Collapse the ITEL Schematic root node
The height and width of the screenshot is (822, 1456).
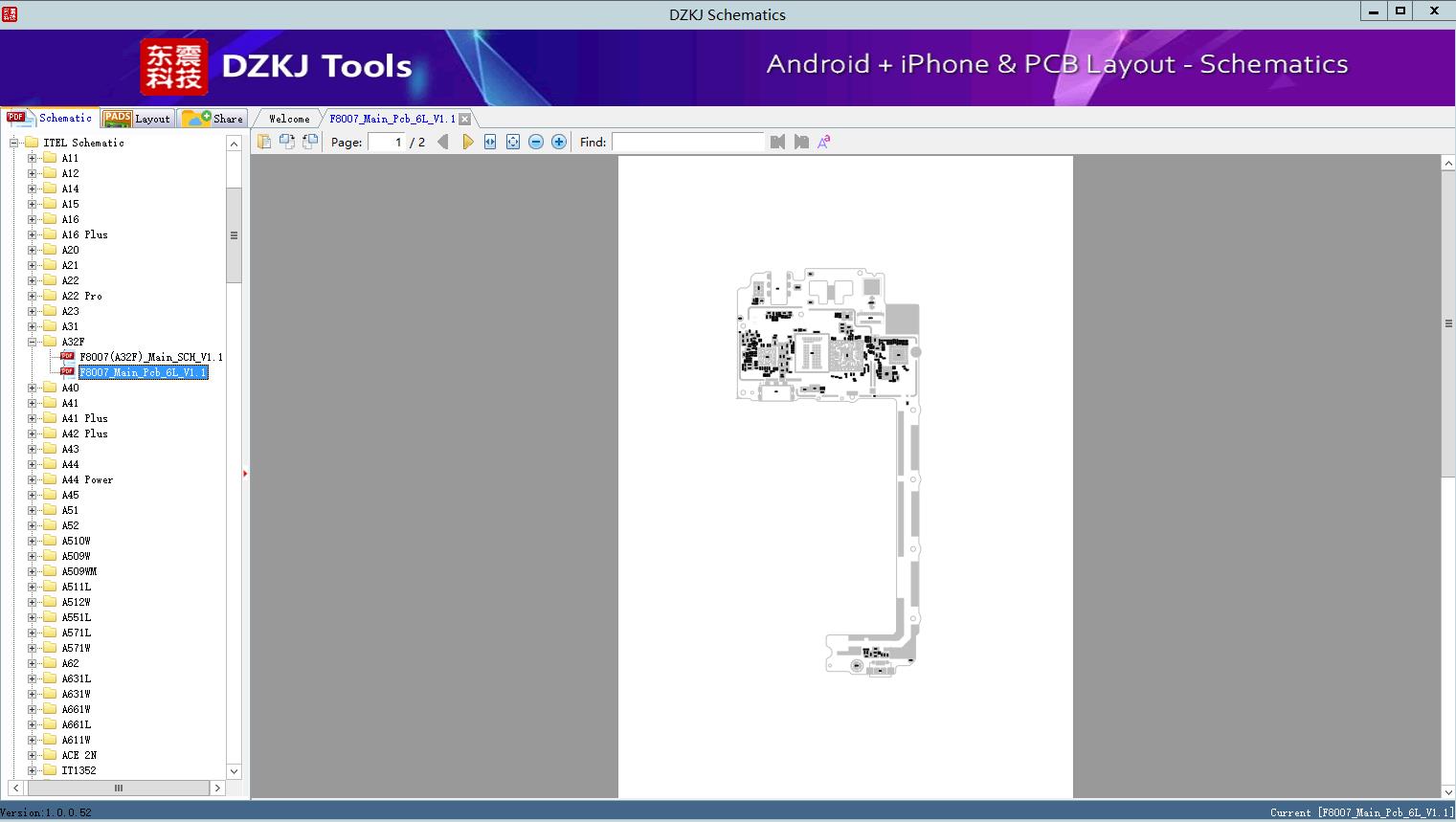pyautogui.click(x=14, y=143)
